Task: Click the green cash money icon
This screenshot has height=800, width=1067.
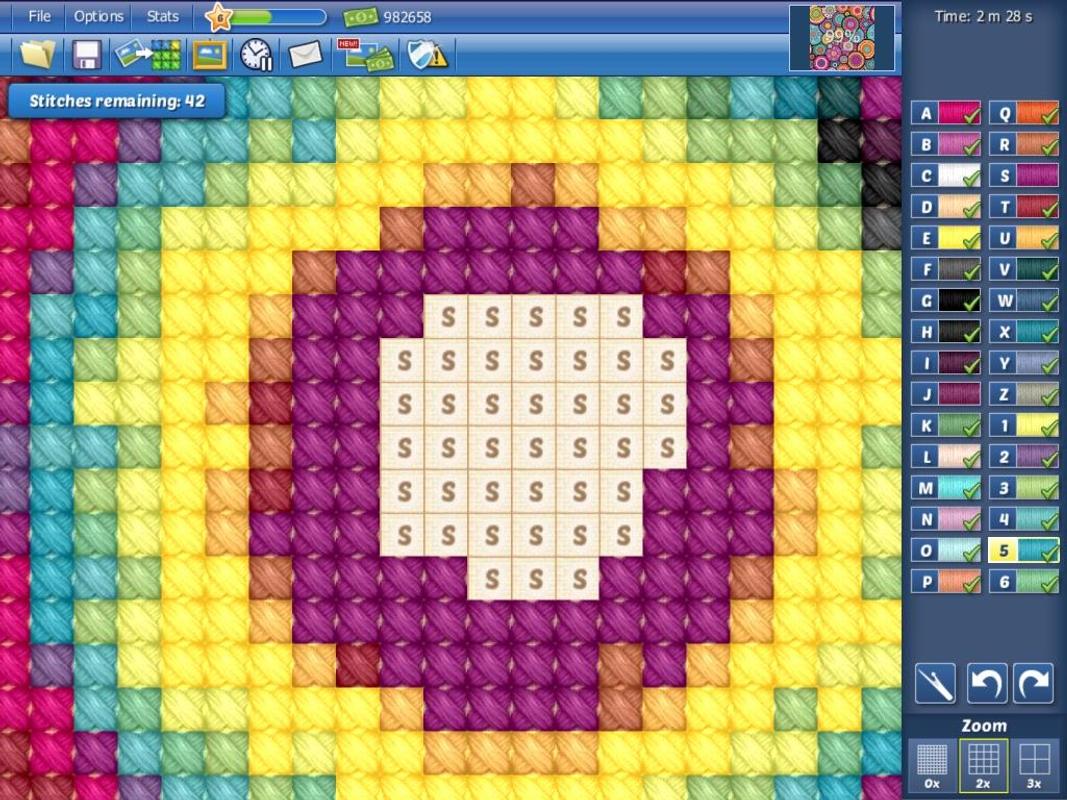Action: (360, 17)
